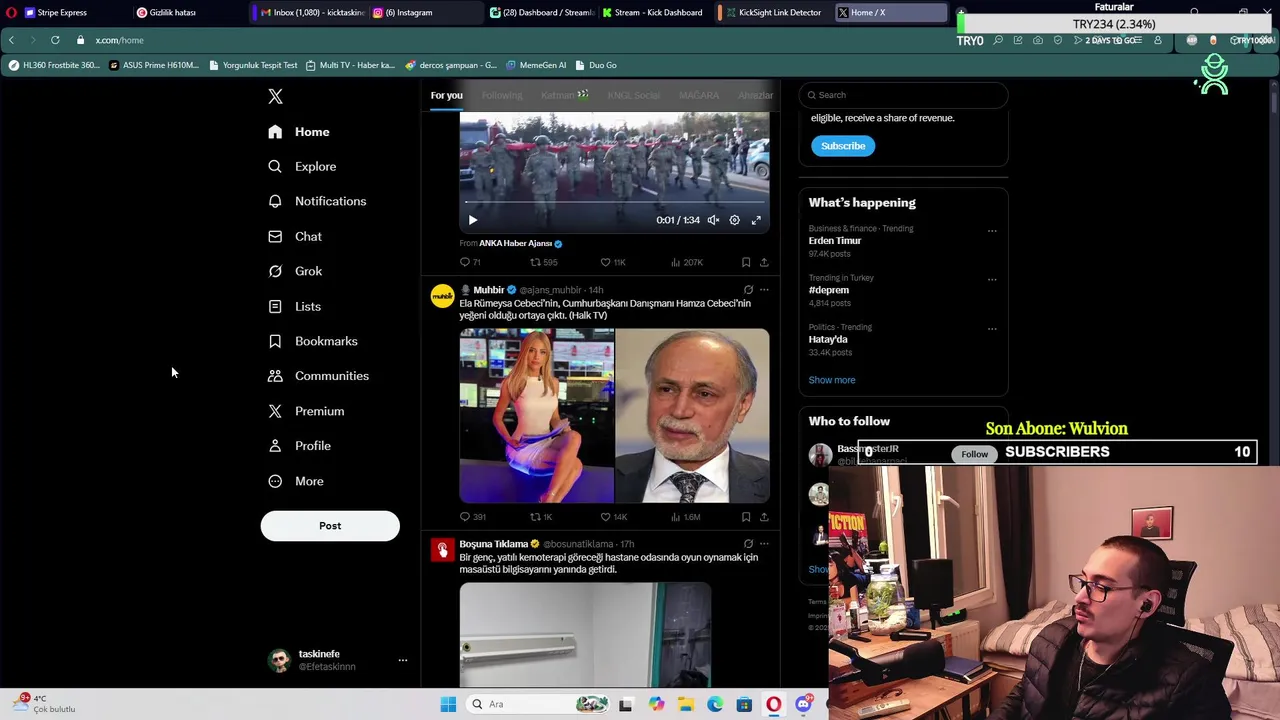Open Grok explain icon on Muhbir post
The height and width of the screenshot is (720, 1280).
pyautogui.click(x=748, y=290)
